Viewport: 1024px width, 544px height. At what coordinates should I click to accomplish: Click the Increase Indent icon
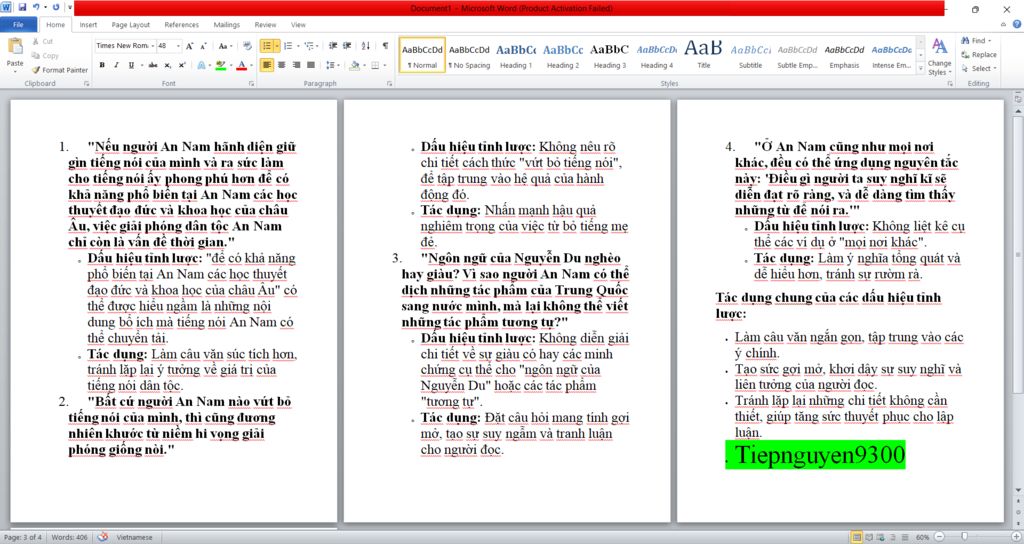click(x=348, y=46)
